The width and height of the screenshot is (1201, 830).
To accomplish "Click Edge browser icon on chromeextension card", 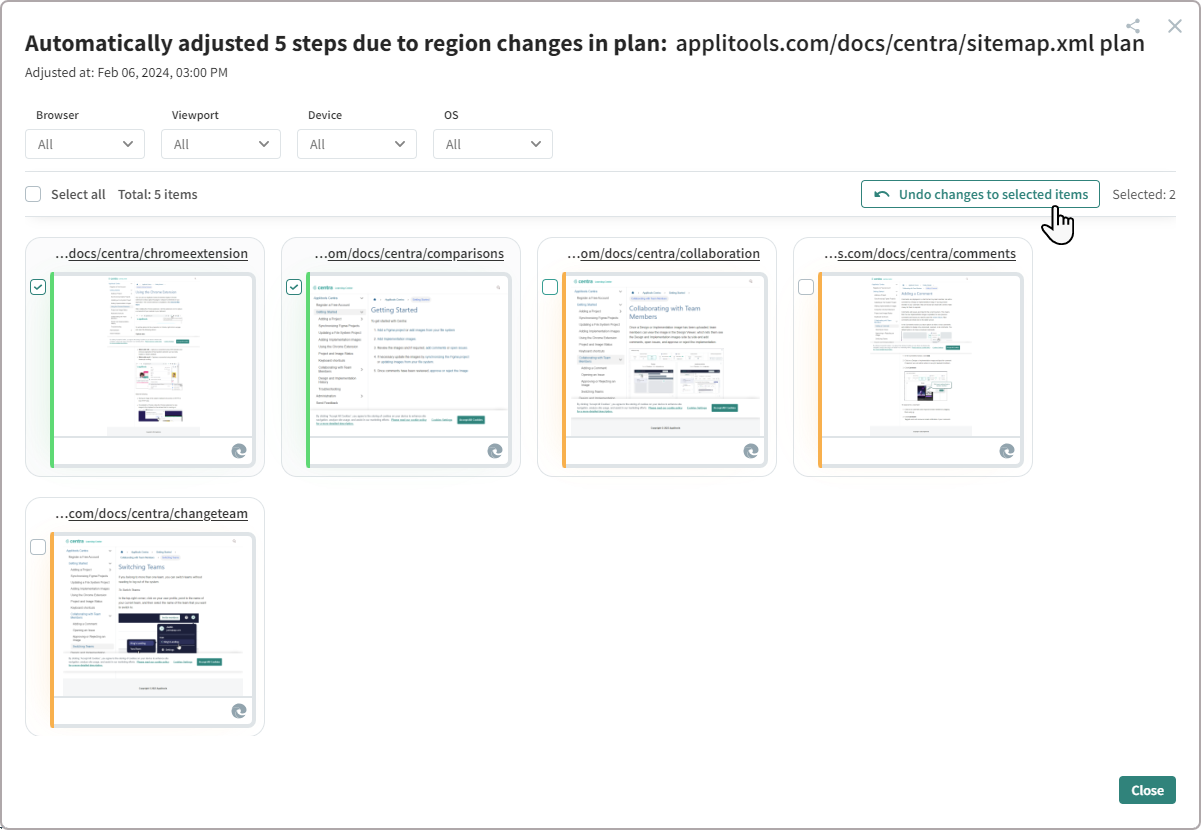I will (239, 451).
